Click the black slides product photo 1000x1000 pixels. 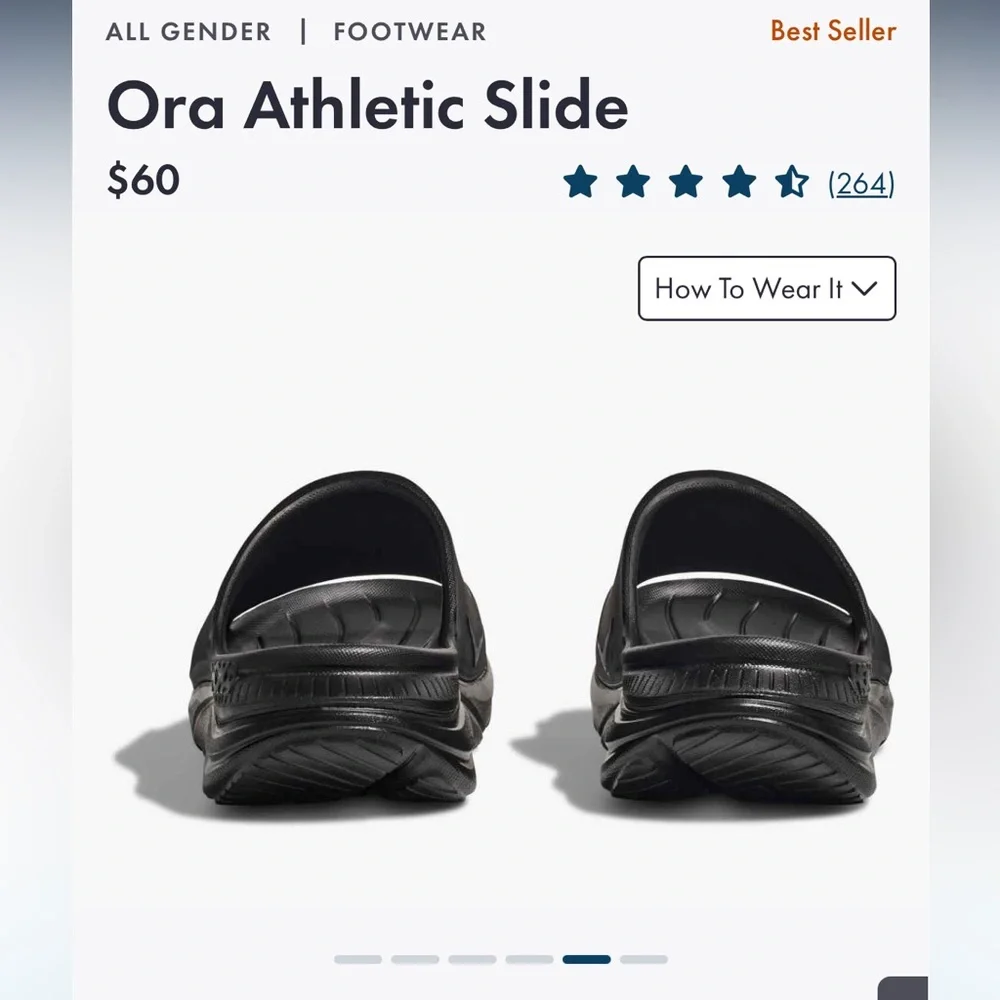[x=500, y=640]
